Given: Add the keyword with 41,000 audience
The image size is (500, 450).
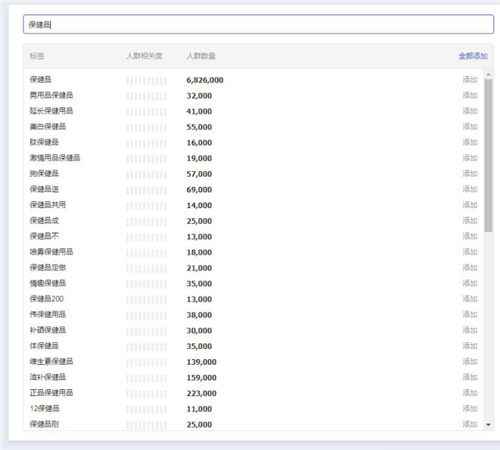Looking at the screenshot, I should [470, 111].
